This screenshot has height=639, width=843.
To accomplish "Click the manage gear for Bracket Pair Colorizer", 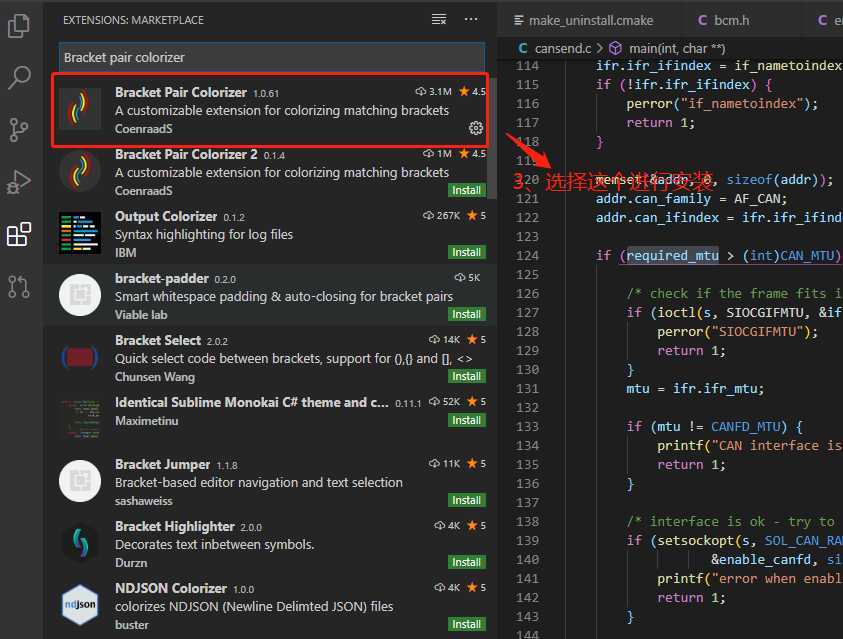I will click(x=476, y=128).
